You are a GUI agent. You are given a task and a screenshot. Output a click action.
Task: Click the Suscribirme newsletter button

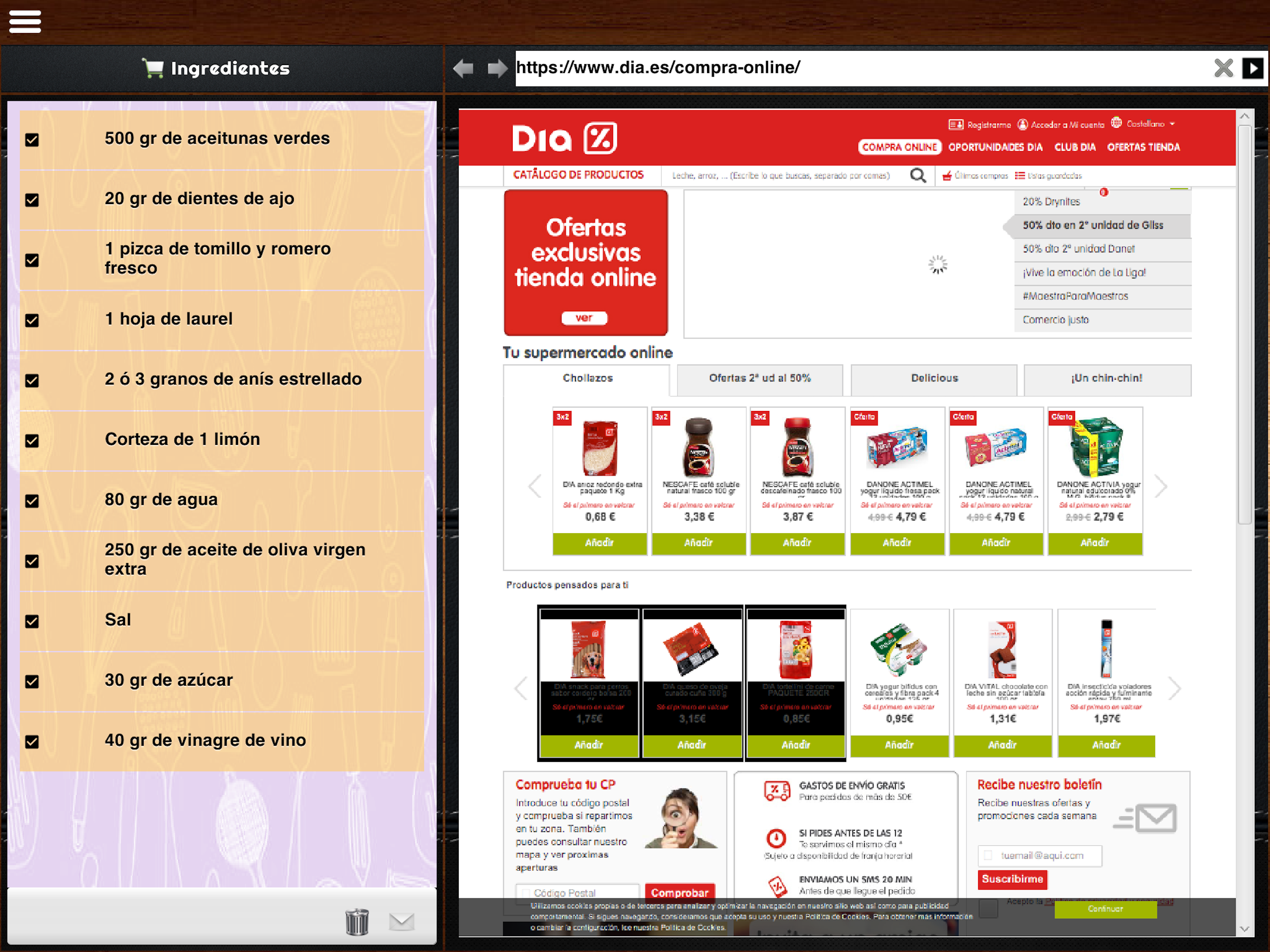1012,879
